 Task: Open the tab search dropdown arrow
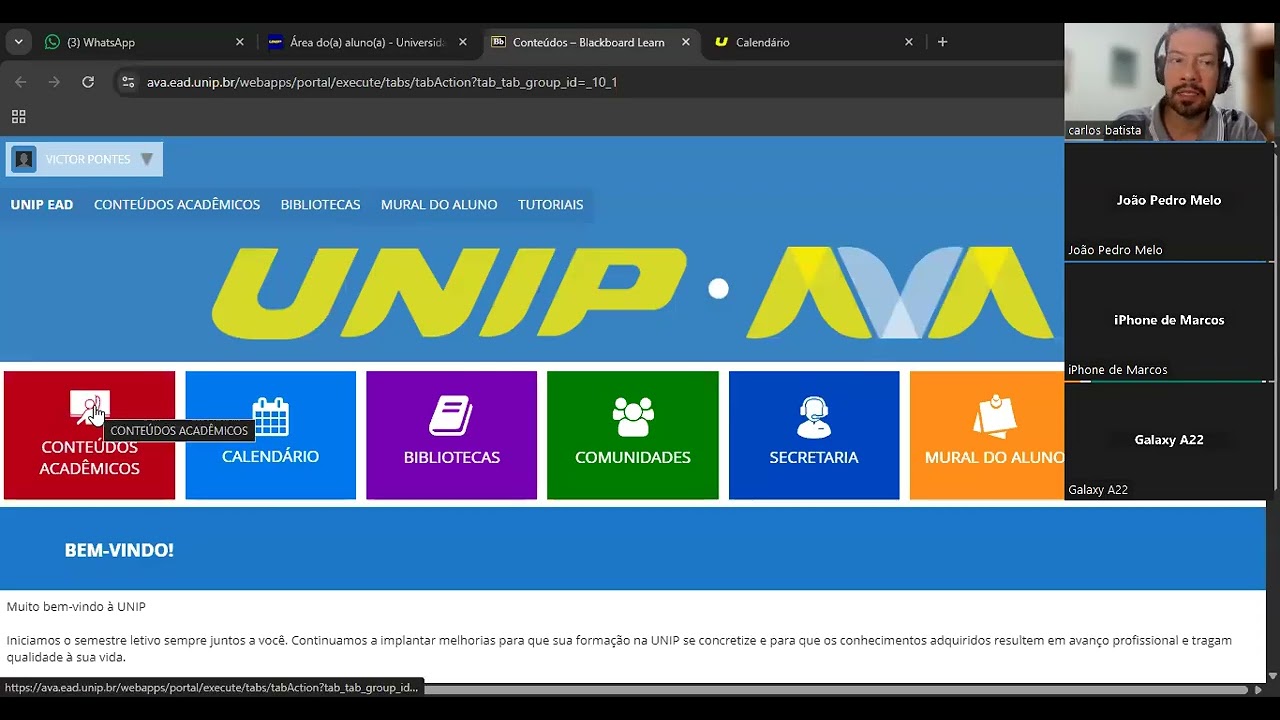(x=18, y=42)
